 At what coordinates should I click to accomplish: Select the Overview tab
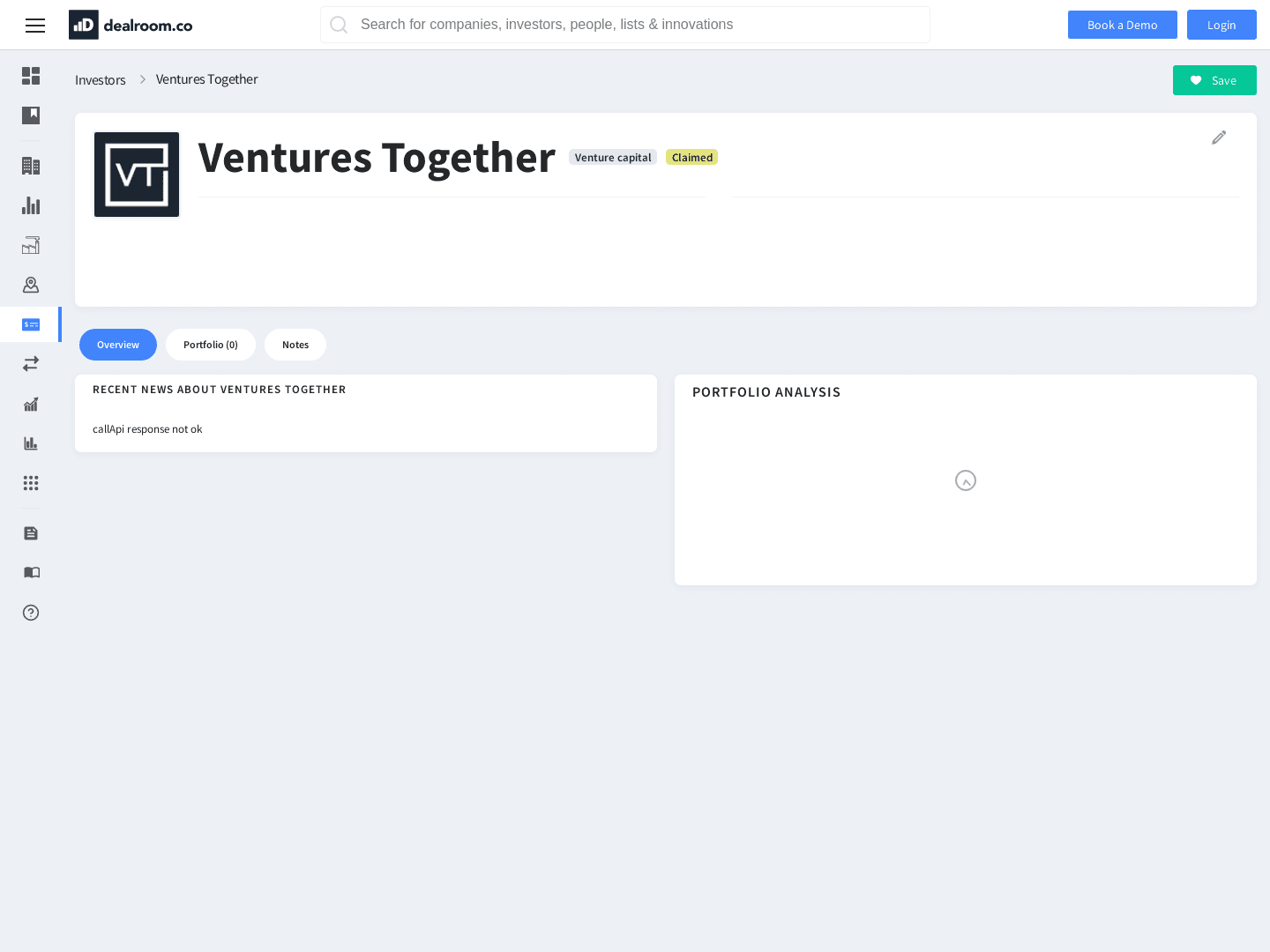pos(117,345)
